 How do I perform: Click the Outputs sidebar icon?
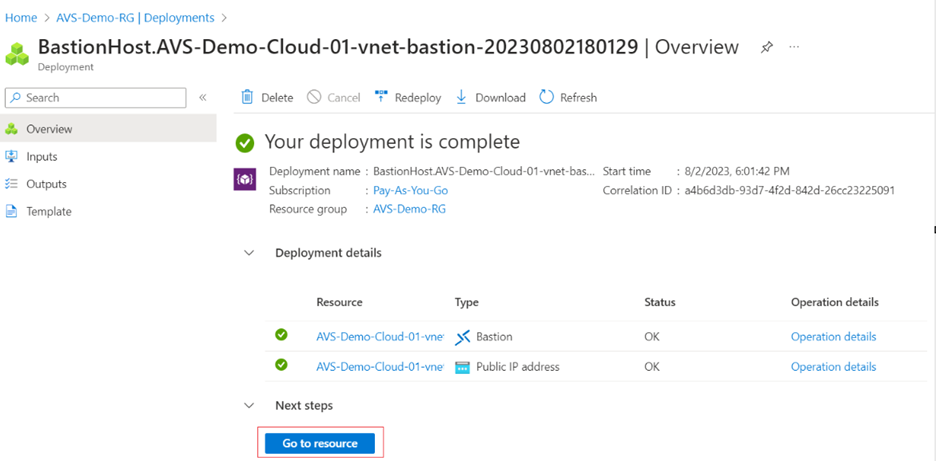coord(11,184)
